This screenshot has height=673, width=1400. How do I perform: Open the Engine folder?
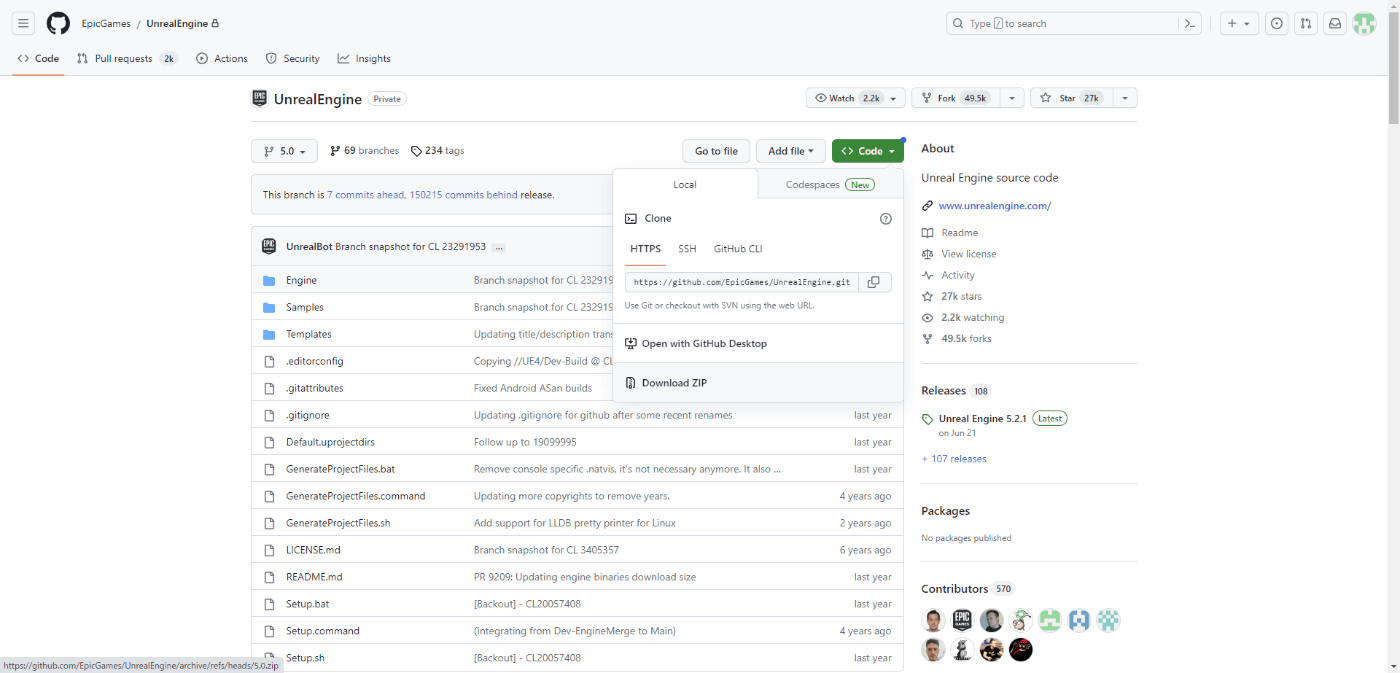tap(301, 280)
